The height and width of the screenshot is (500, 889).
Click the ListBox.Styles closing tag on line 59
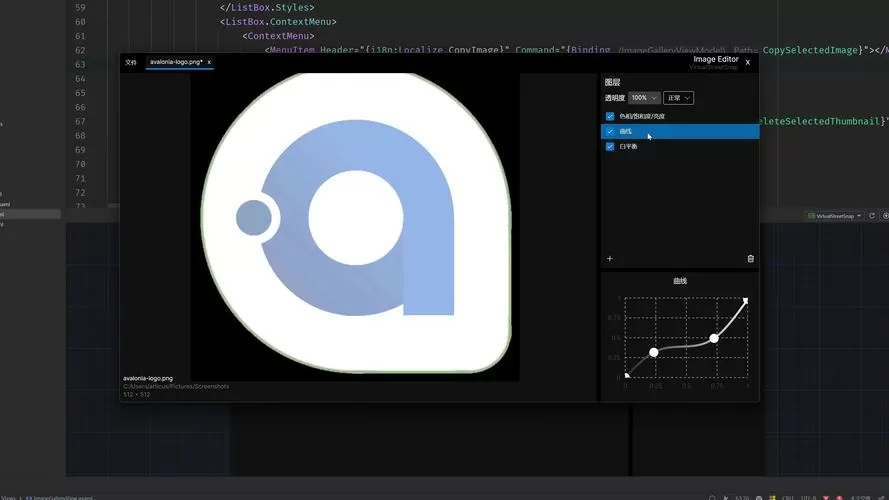tap(267, 7)
